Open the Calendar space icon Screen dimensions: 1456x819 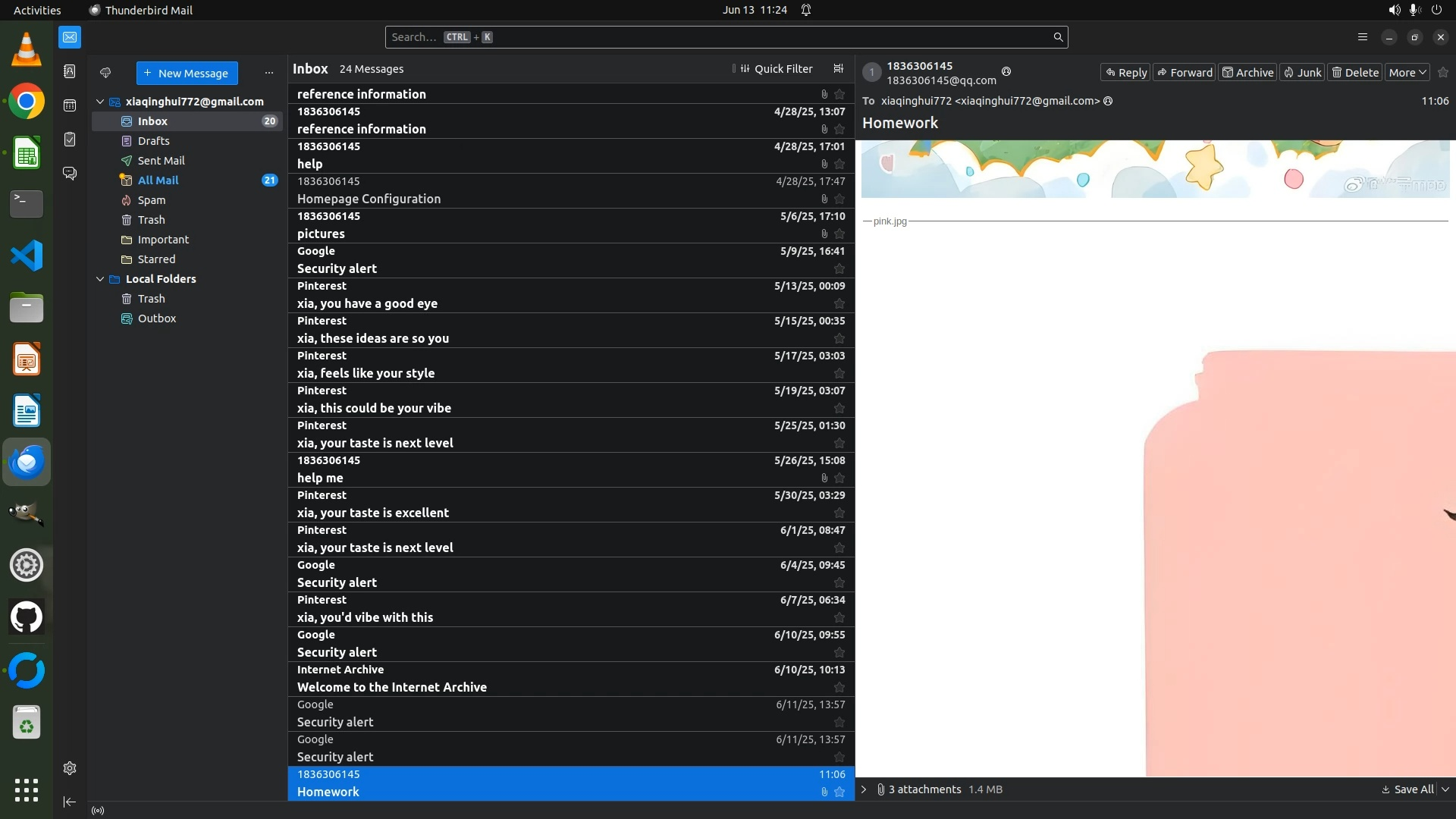[70, 105]
